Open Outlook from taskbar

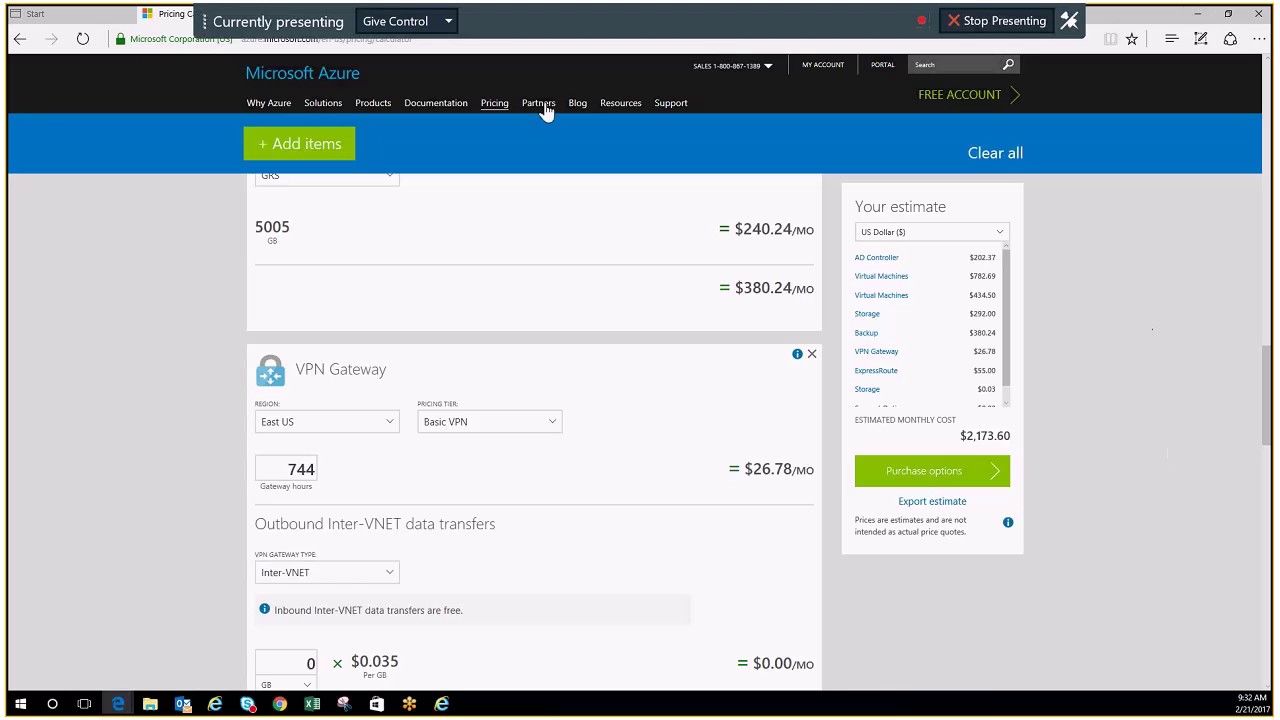(x=183, y=704)
